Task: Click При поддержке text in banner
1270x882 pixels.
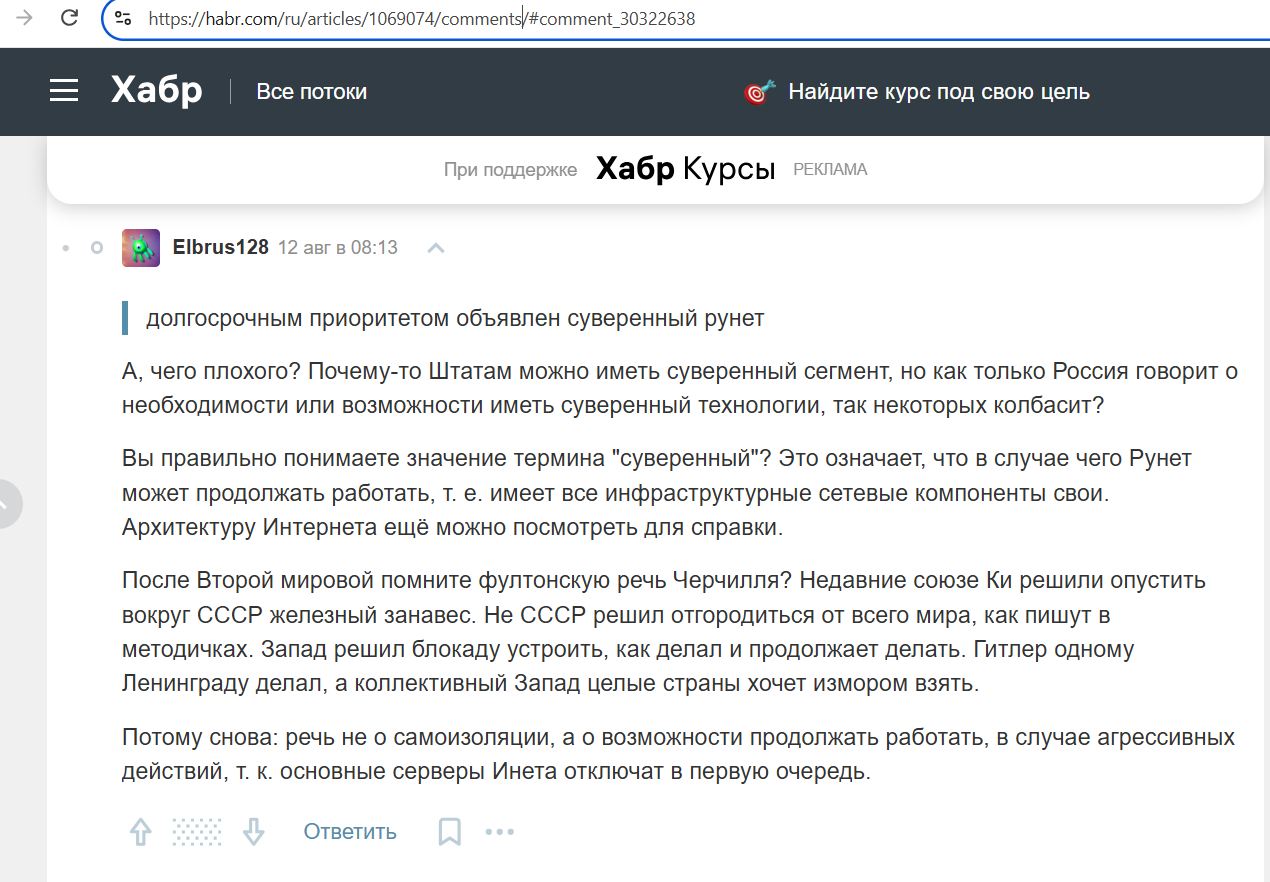Action: [510, 170]
